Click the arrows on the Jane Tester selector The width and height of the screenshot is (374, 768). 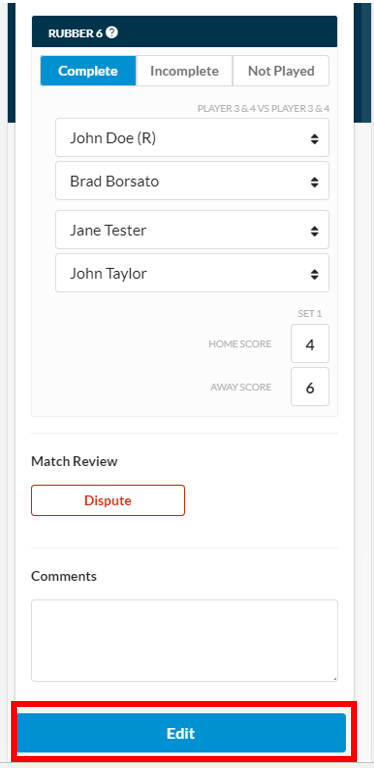(314, 231)
